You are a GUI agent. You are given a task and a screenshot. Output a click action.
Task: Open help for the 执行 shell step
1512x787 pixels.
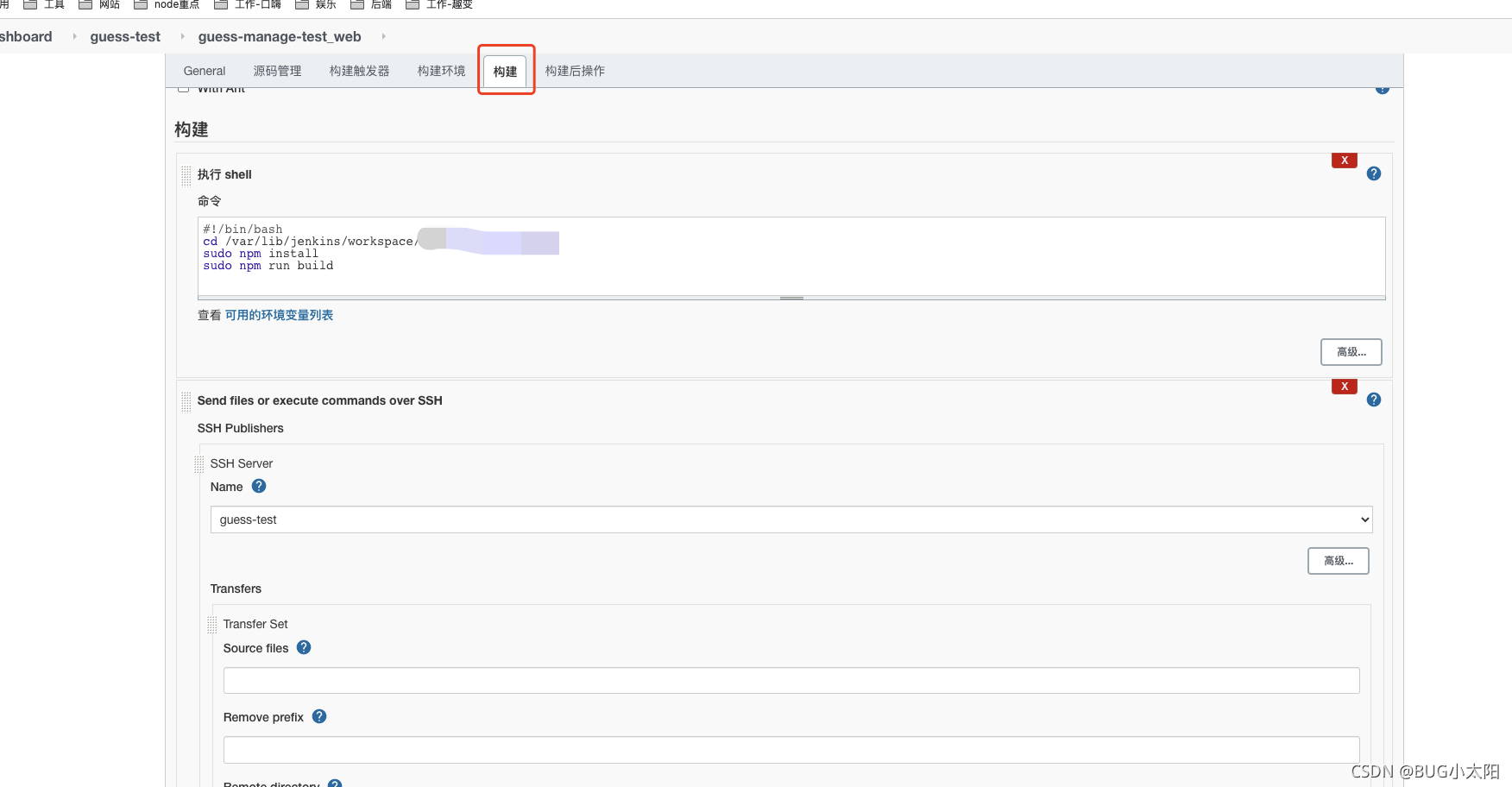(x=1374, y=173)
